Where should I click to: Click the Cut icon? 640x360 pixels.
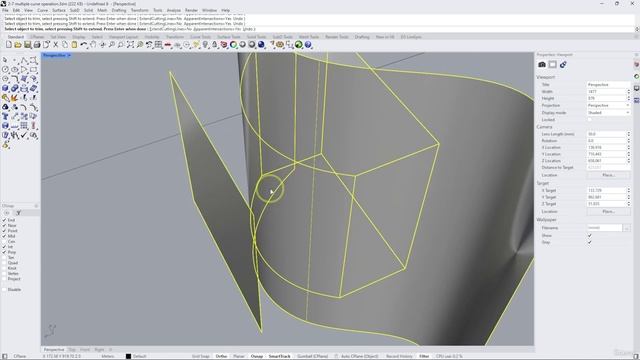tap(56, 44)
